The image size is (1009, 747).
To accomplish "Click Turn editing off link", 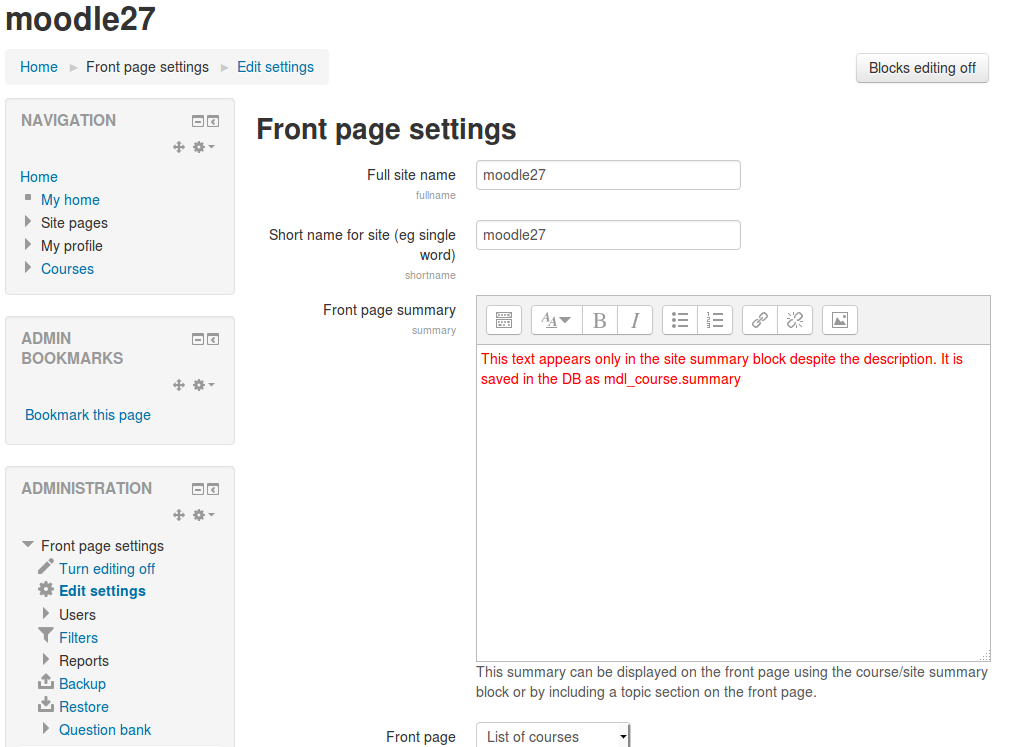I will click(x=107, y=569).
